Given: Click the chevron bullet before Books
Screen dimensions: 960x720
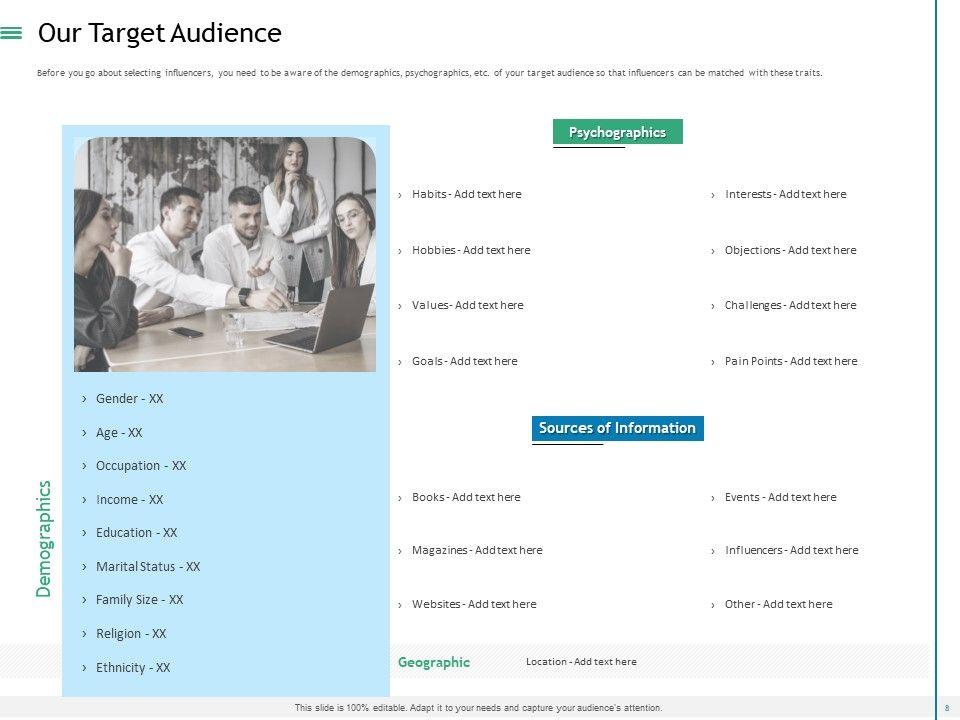Looking at the screenshot, I should pyautogui.click(x=400, y=498).
